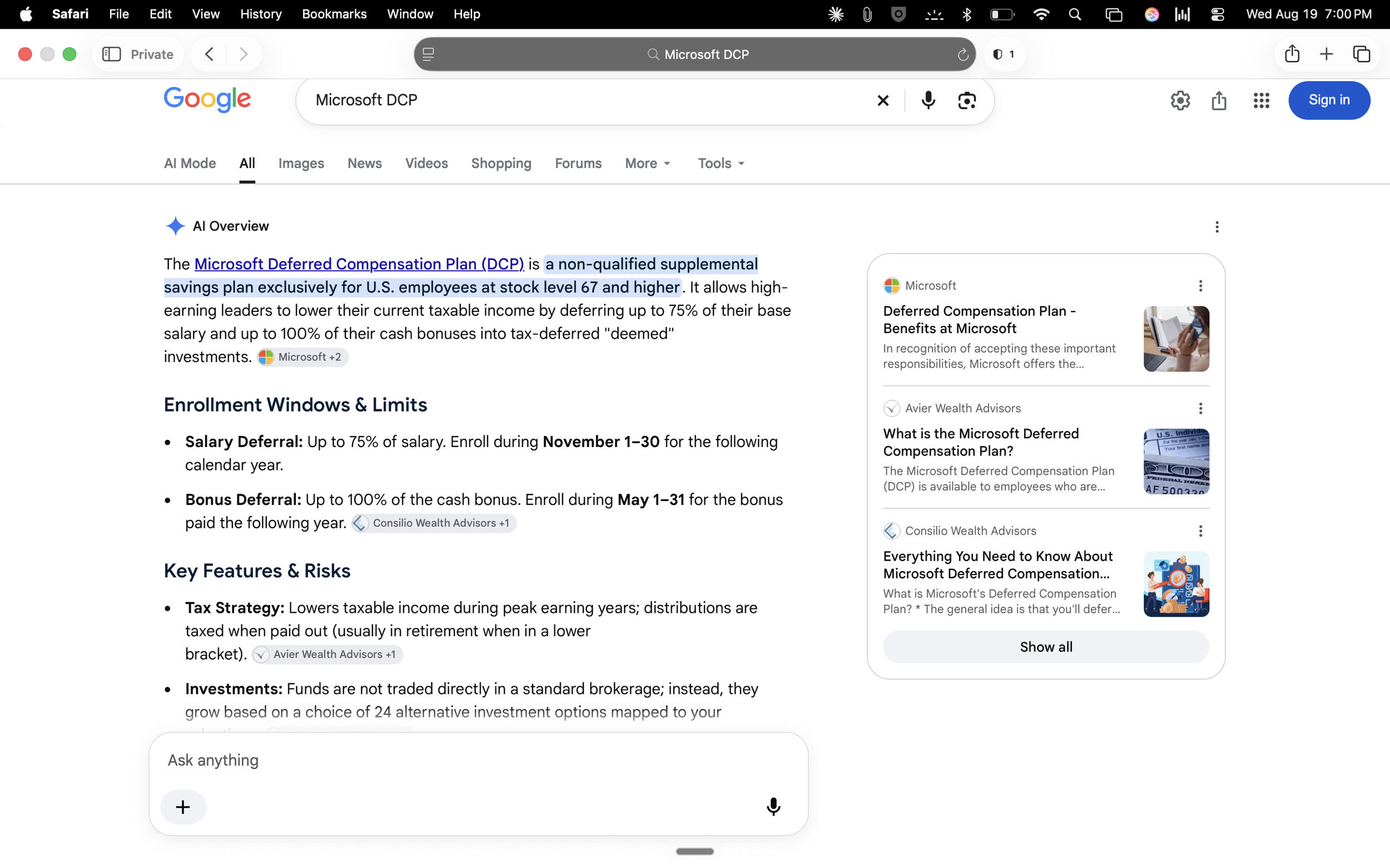Viewport: 1390px width, 868px height.
Task: Open the Safari History menu
Action: pyautogui.click(x=261, y=14)
